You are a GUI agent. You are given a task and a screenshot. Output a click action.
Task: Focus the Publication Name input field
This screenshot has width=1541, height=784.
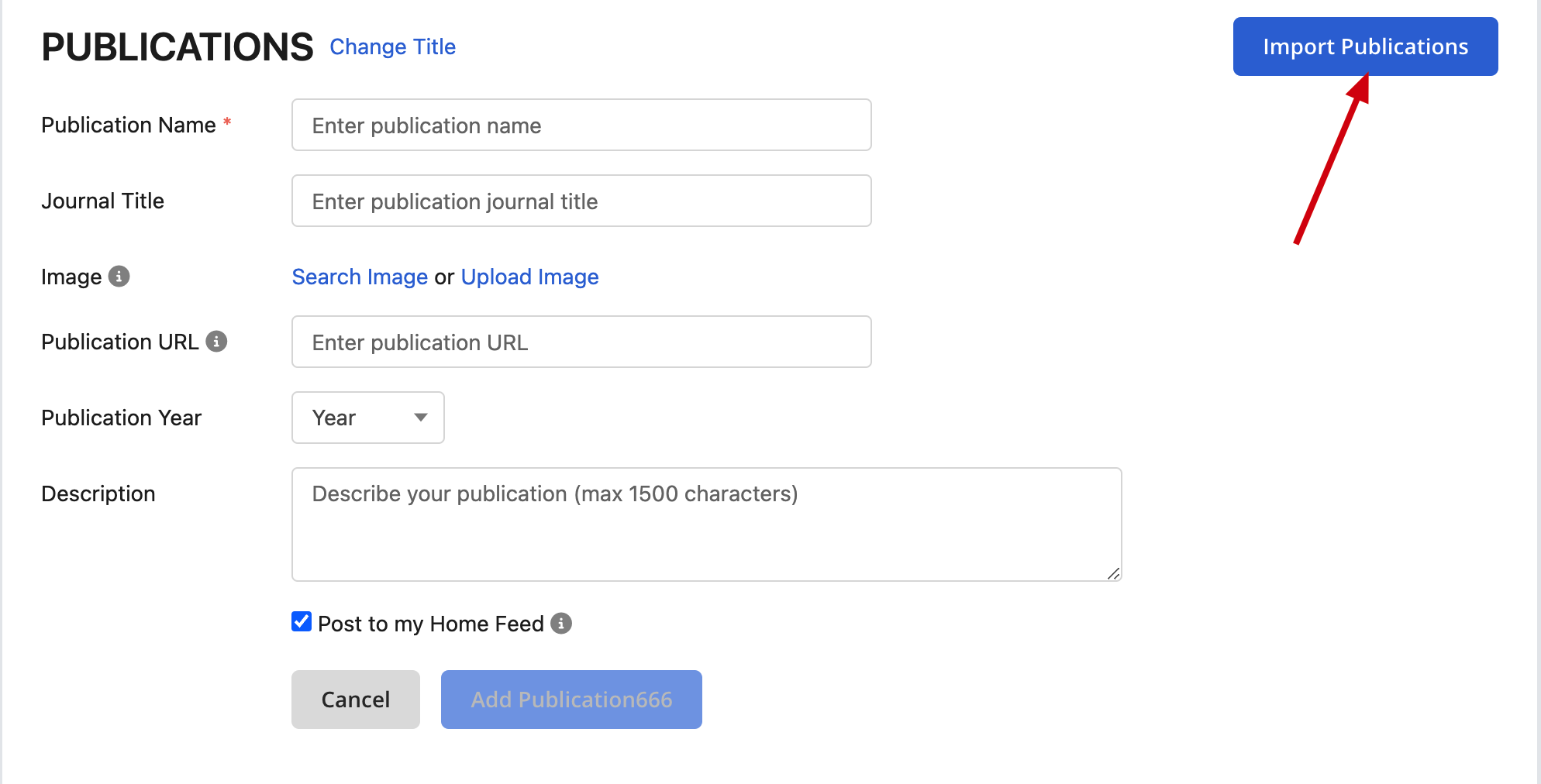581,125
